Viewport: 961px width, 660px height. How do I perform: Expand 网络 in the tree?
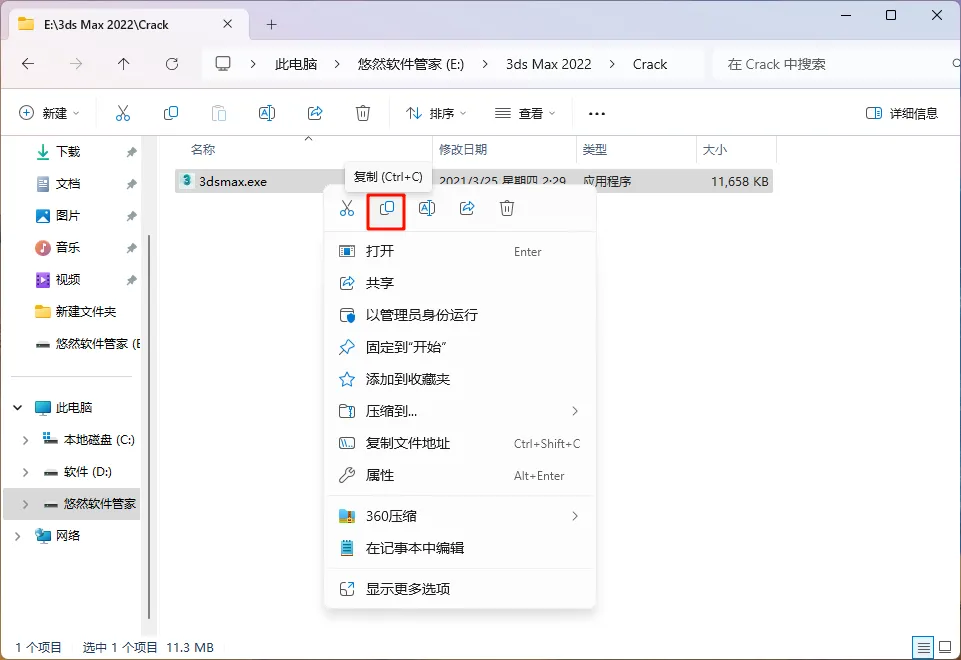point(18,536)
